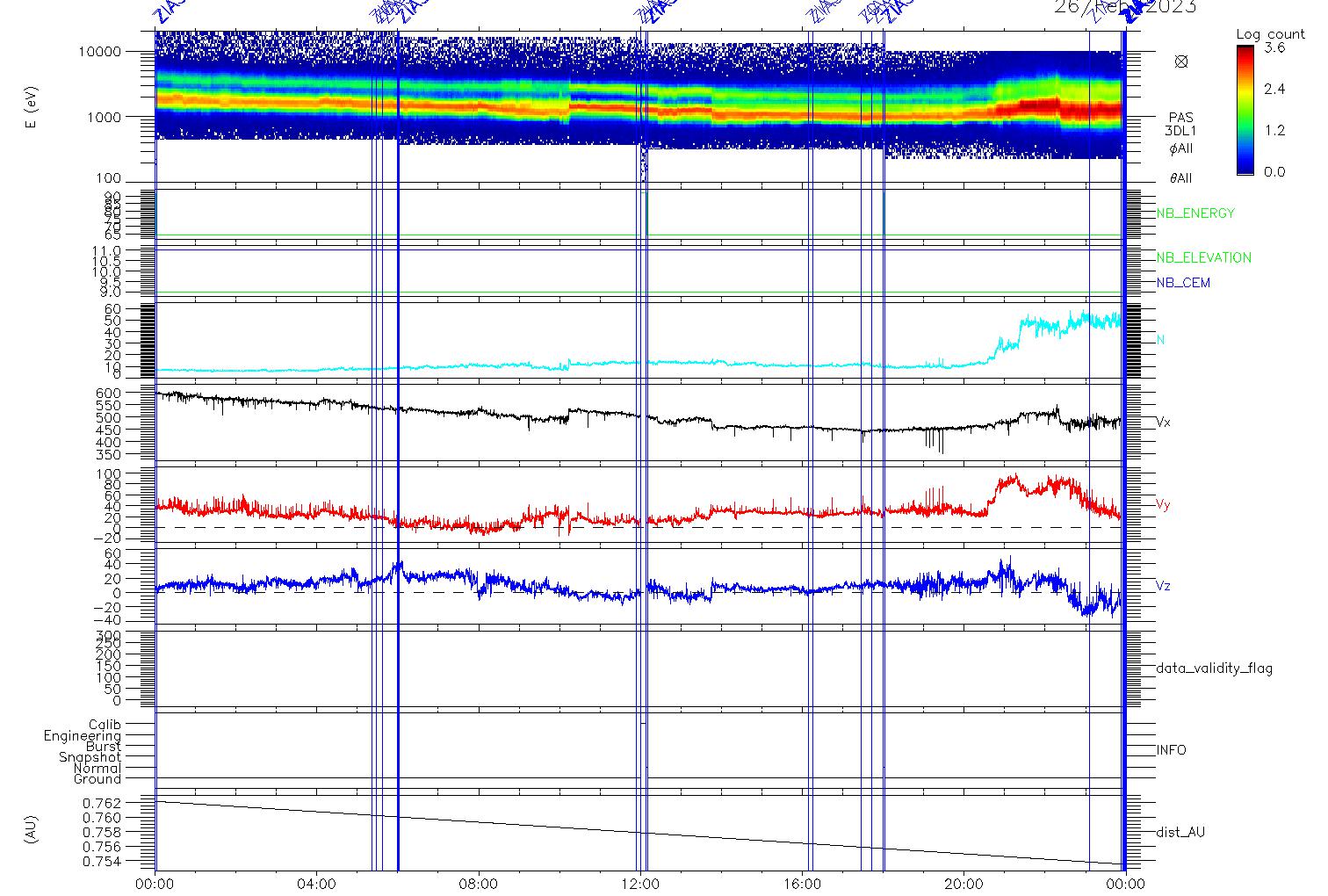Image resolution: width=1328 pixels, height=896 pixels.
Task: Select the green NB_ENERGY label
Action: [1195, 213]
